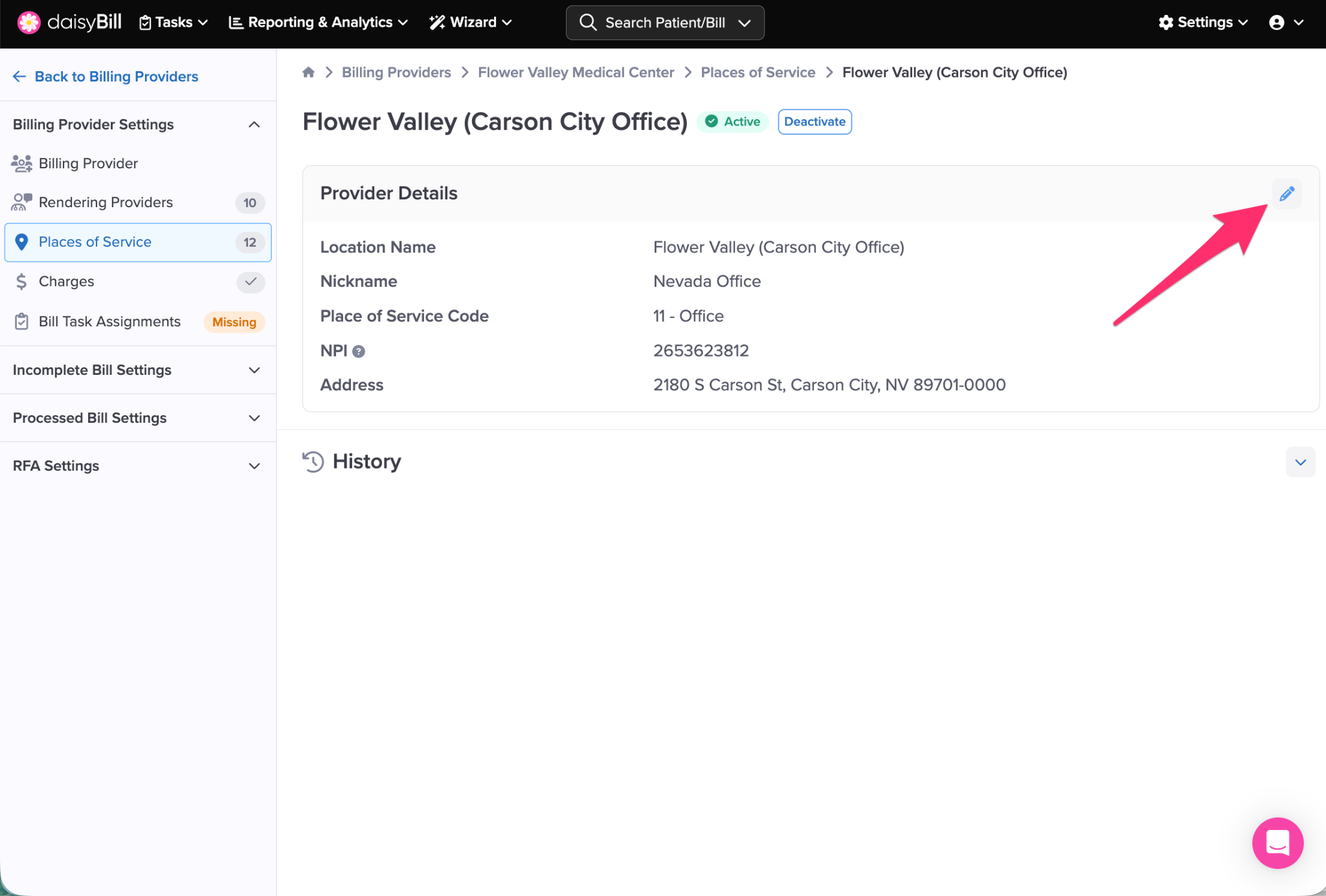Expand RFA Settings section
The image size is (1326, 896).
pyautogui.click(x=254, y=466)
